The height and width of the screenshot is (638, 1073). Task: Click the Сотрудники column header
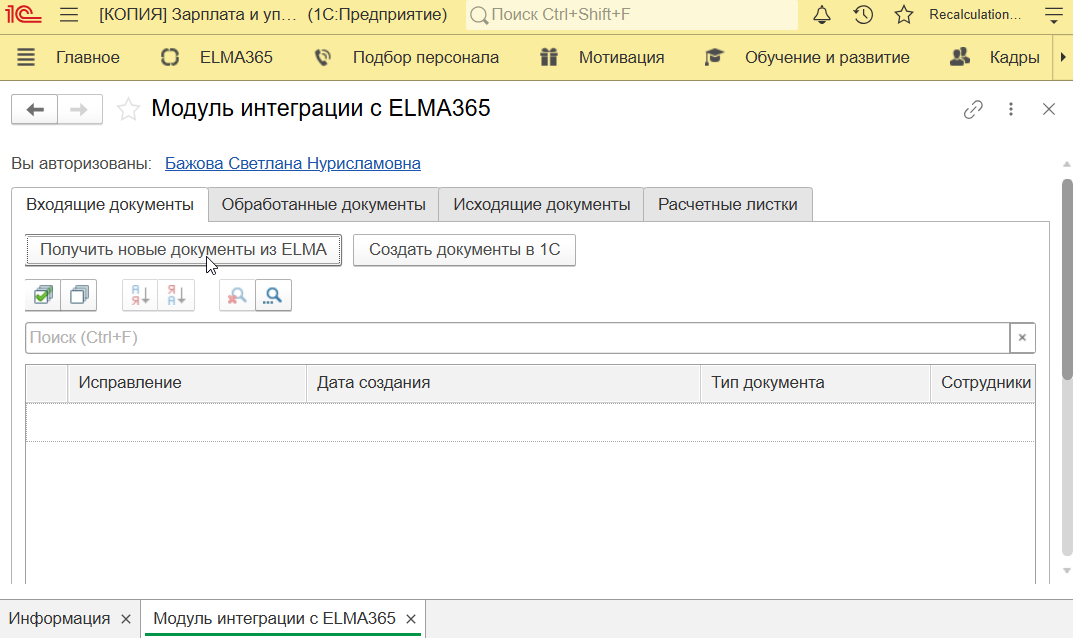coord(983,383)
